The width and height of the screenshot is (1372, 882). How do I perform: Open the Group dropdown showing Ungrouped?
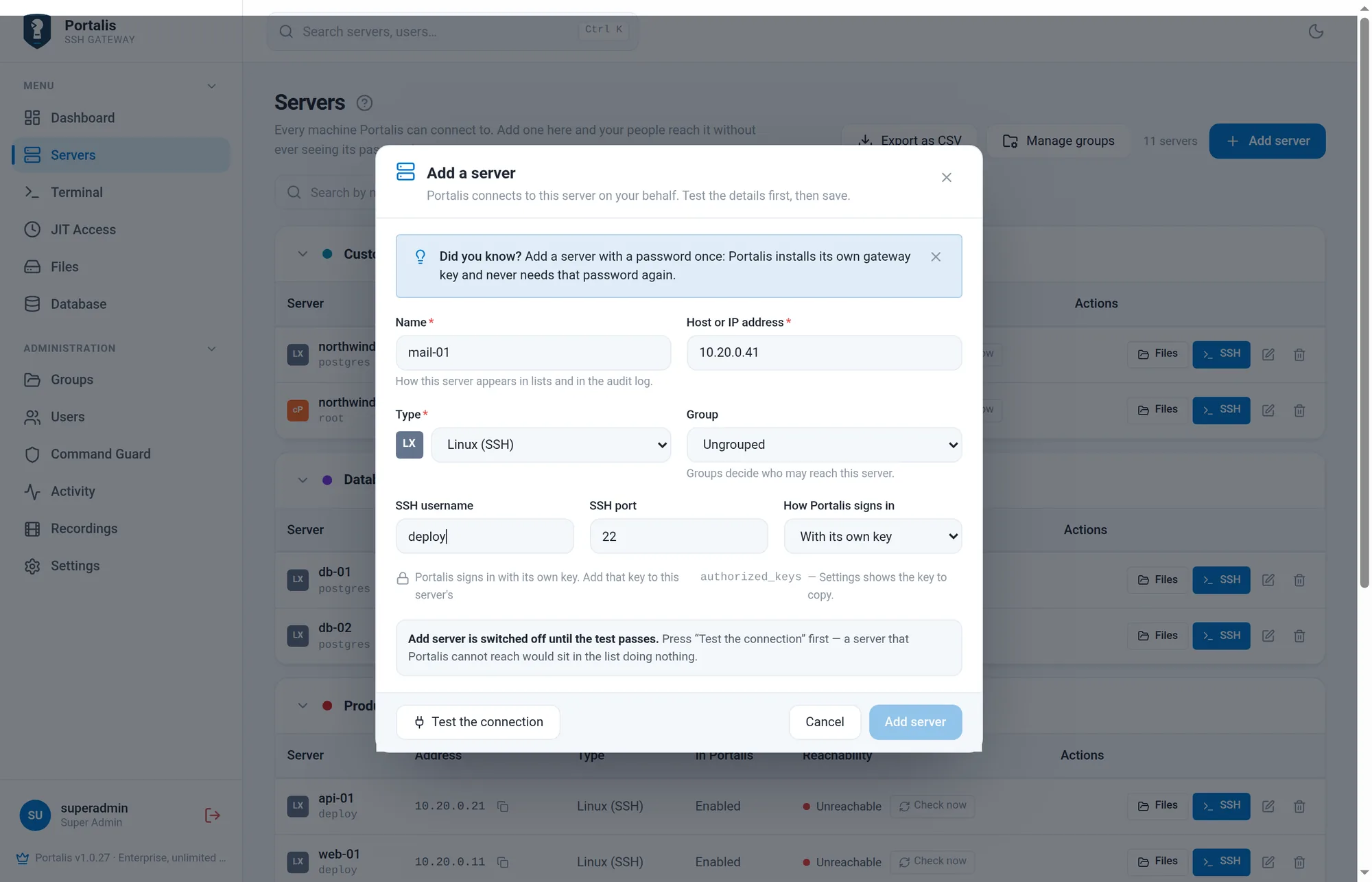pyautogui.click(x=824, y=445)
